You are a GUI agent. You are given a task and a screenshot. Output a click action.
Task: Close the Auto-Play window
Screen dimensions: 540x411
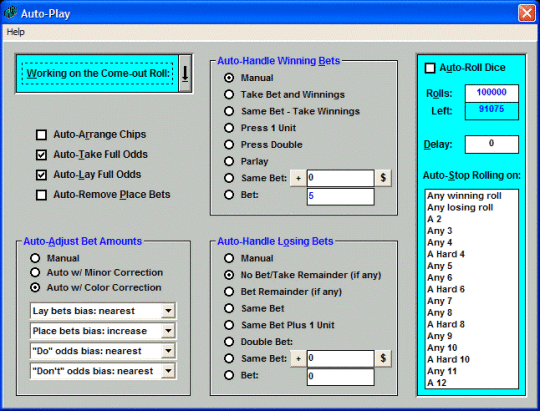pyautogui.click(x=527, y=13)
